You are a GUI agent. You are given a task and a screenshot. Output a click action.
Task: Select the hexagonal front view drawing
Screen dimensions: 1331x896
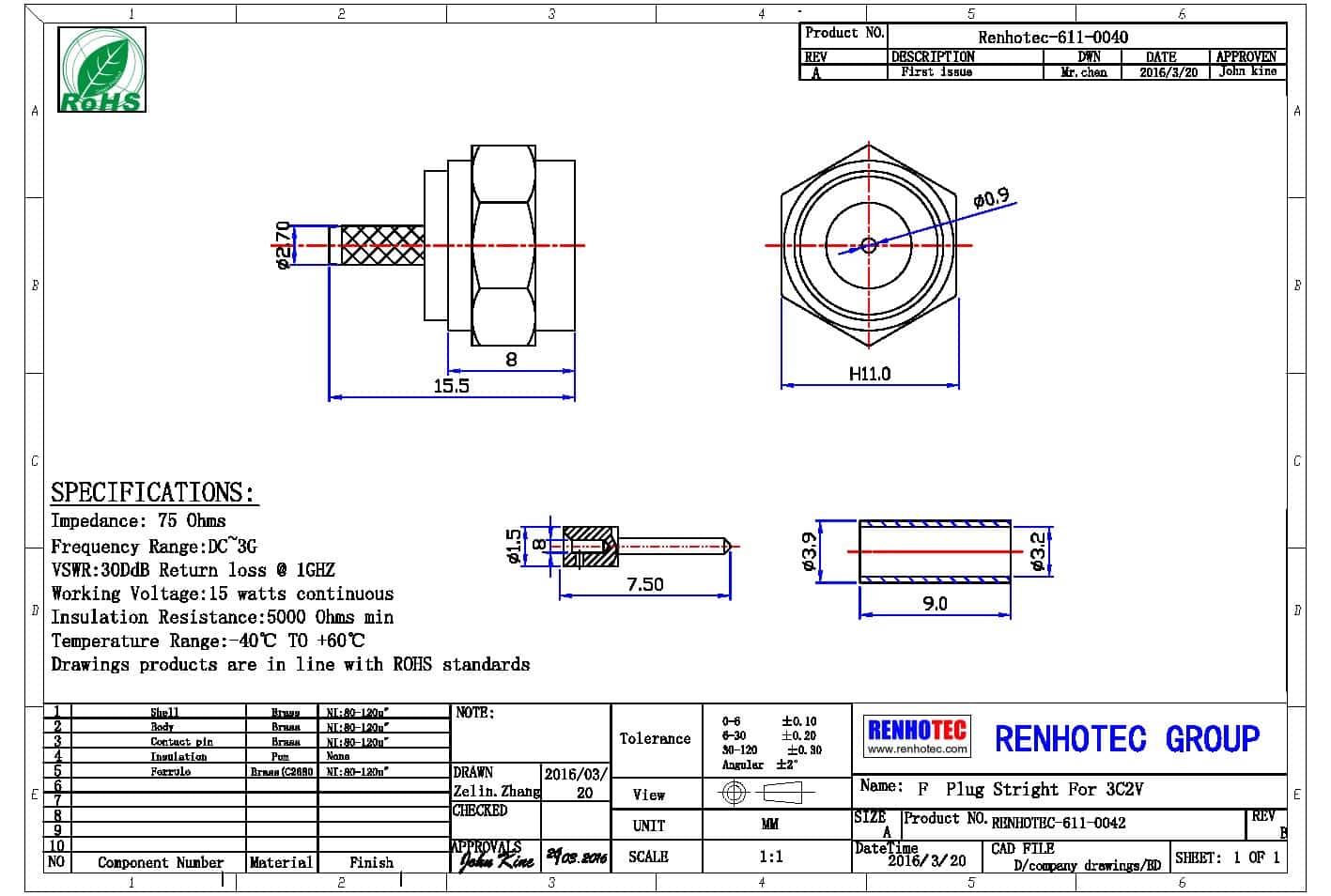(869, 246)
